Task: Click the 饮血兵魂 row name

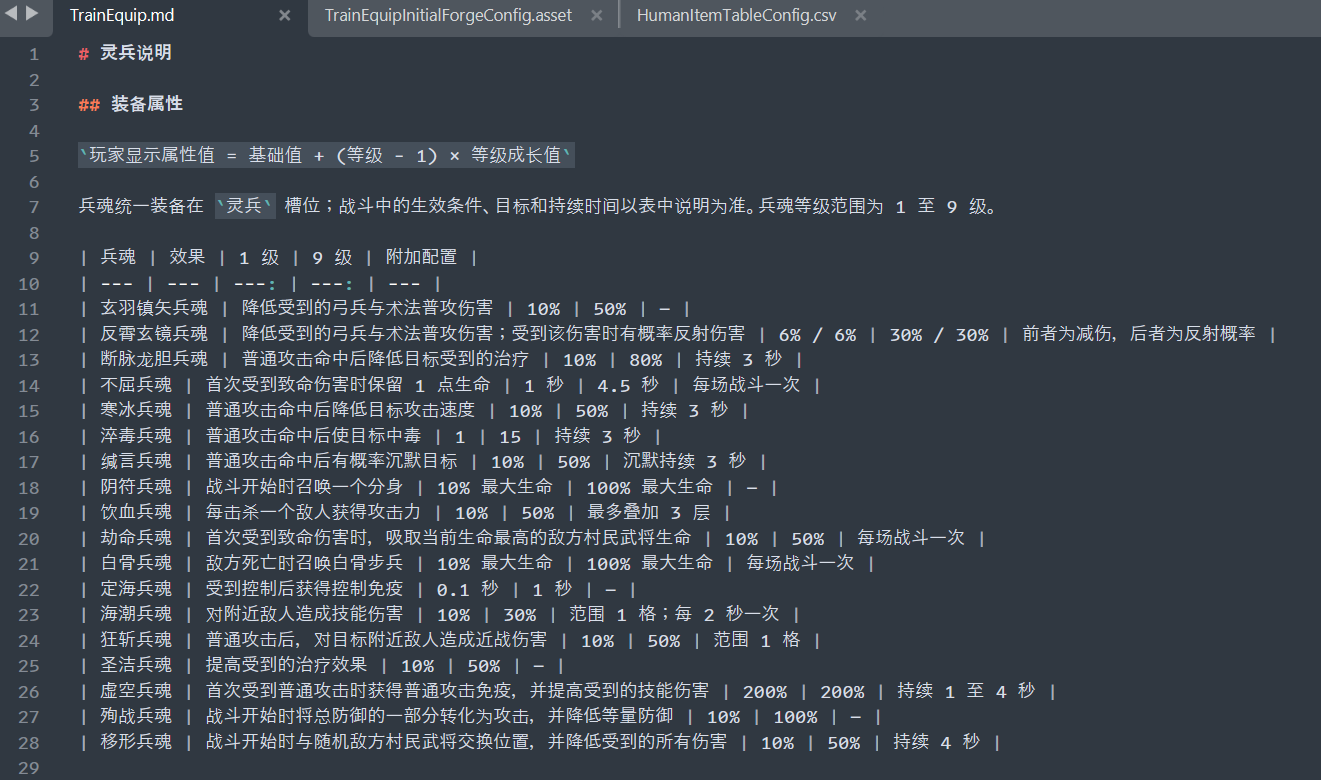Action: (x=136, y=513)
